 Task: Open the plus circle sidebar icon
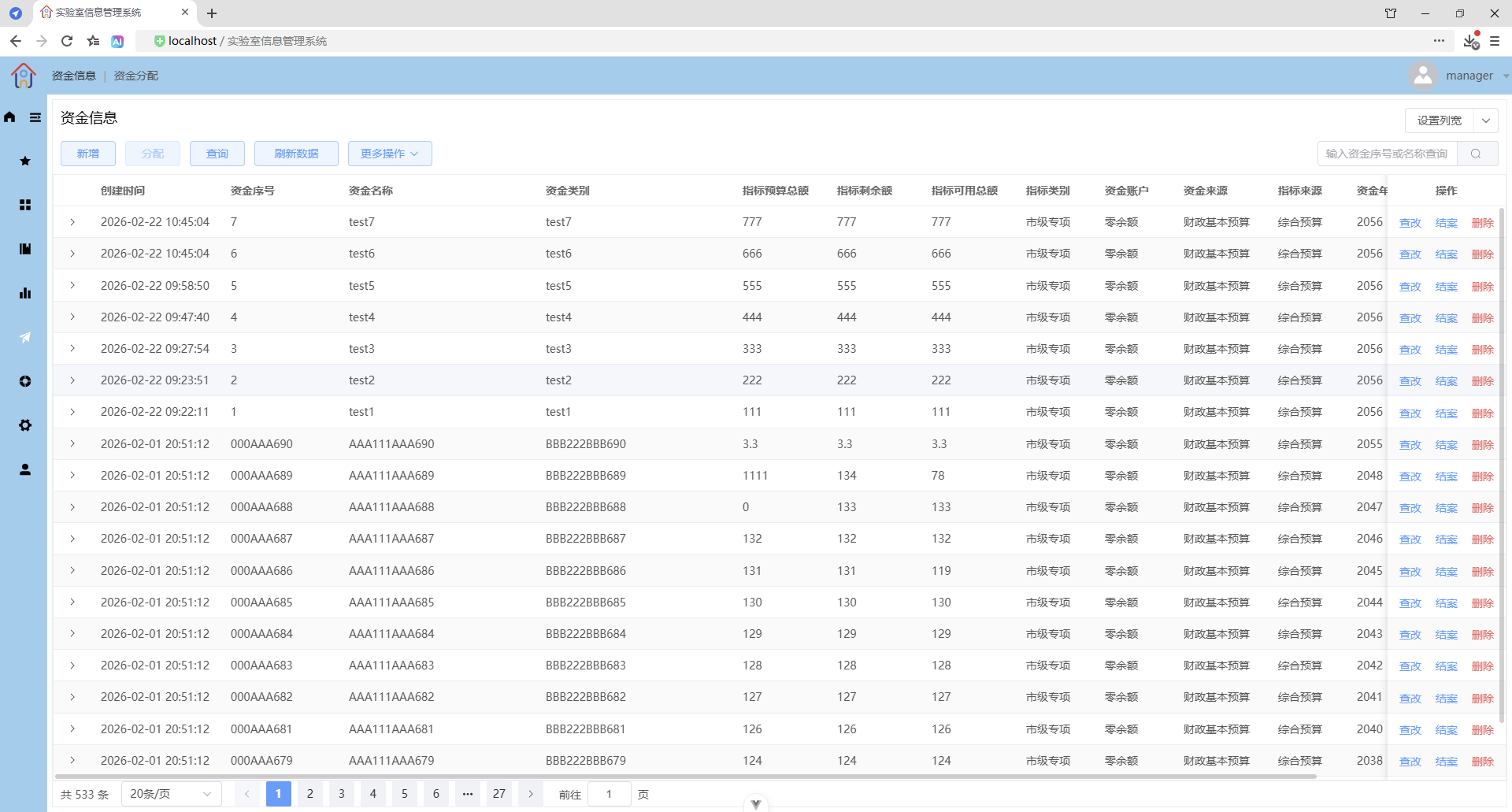(x=25, y=381)
